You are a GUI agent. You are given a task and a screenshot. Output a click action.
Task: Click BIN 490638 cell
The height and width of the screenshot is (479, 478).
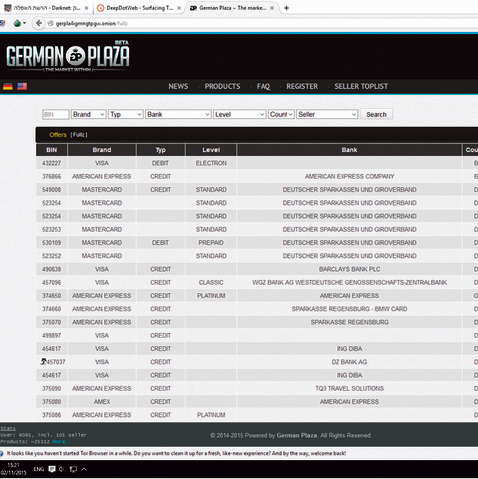(52, 269)
